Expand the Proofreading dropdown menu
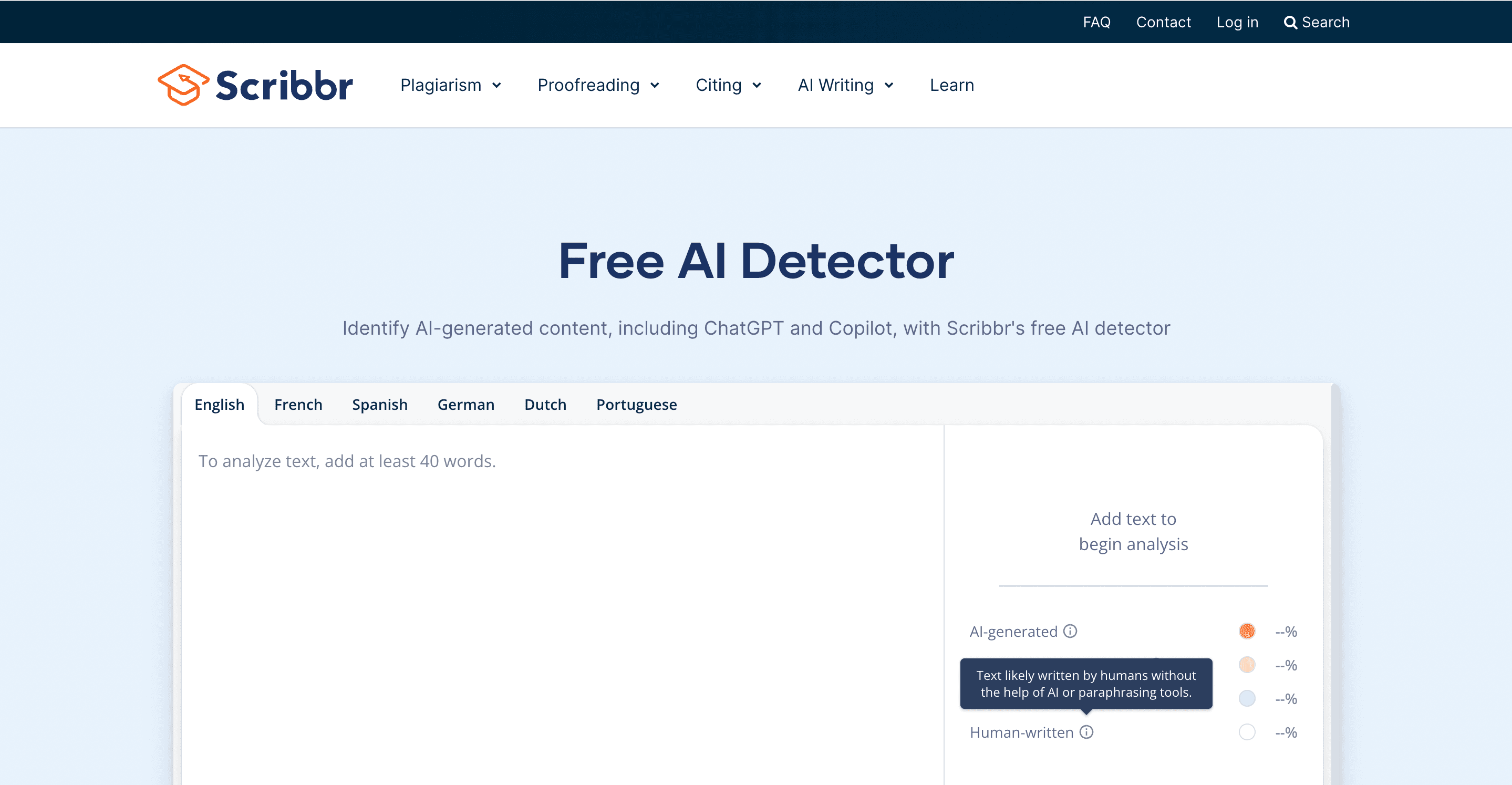This screenshot has height=785, width=1512. [599, 85]
